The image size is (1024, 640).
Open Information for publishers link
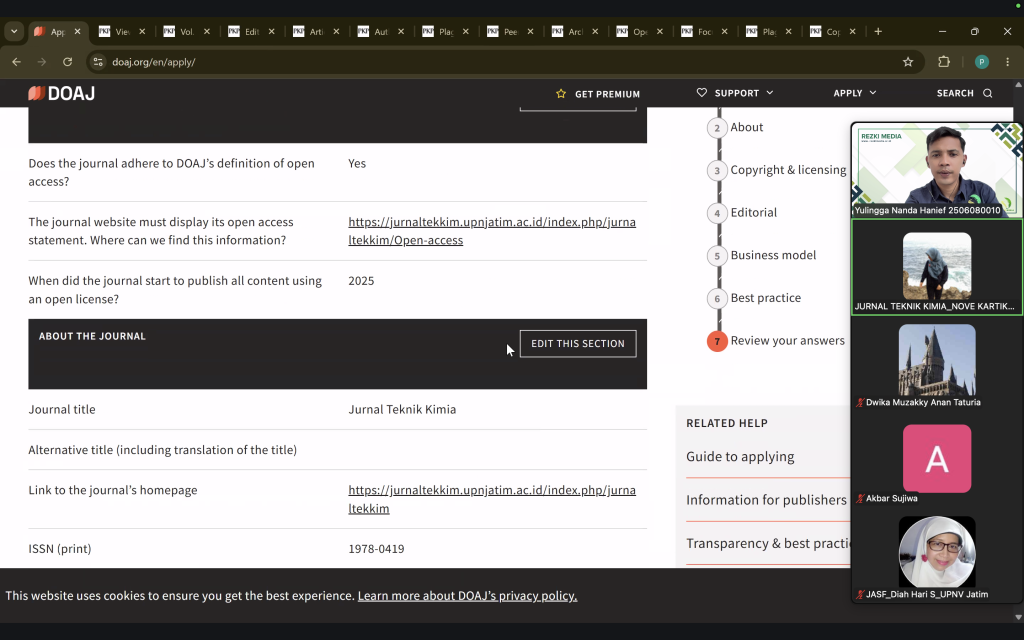click(x=766, y=500)
